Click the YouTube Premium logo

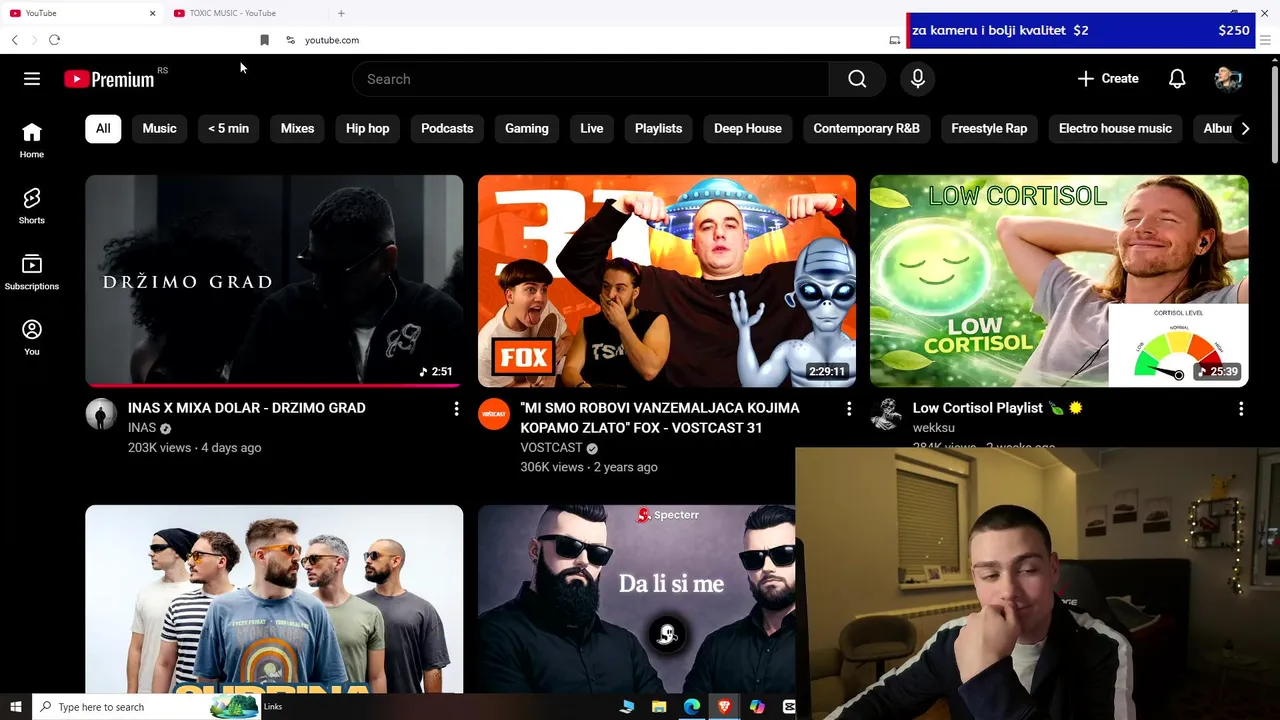click(x=109, y=79)
